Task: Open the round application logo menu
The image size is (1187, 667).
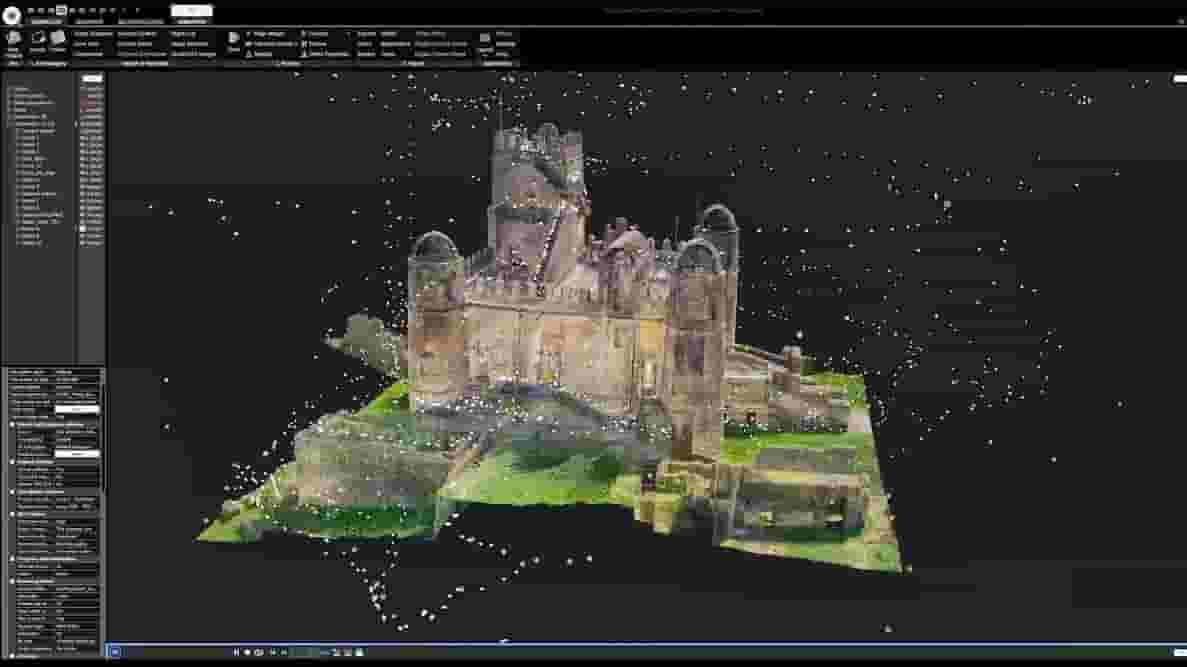Action: [11, 15]
